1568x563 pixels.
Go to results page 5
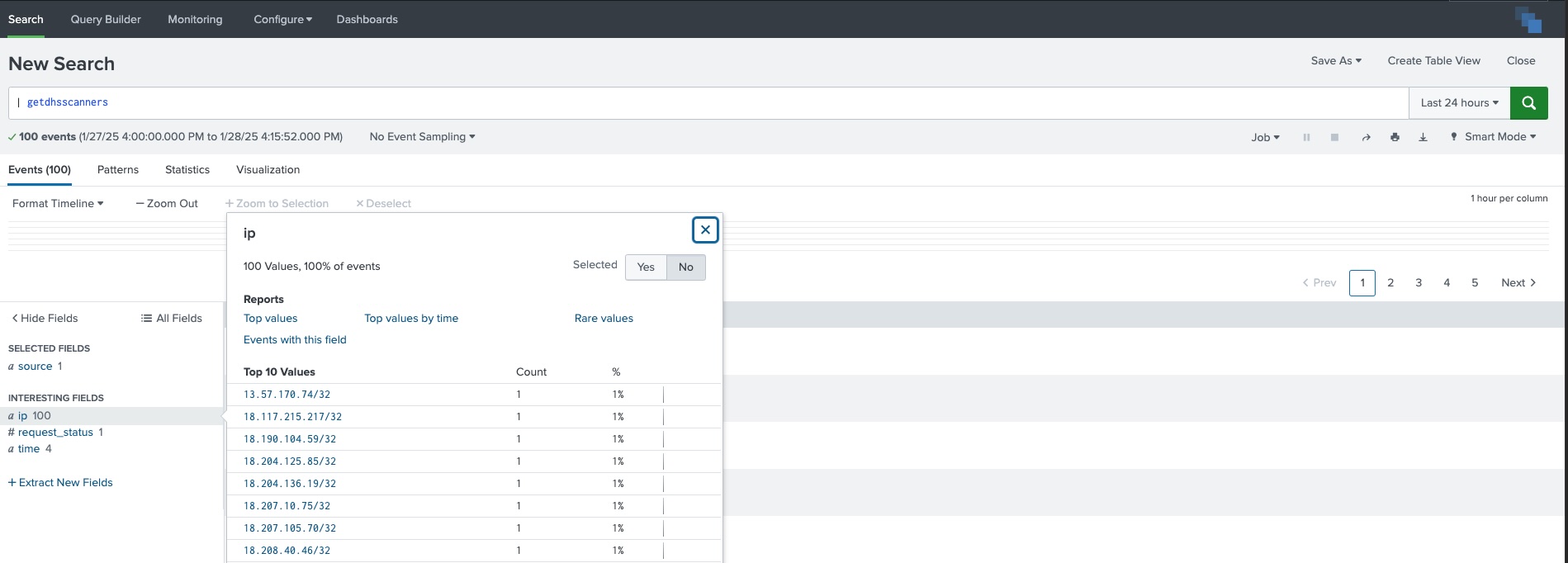pyautogui.click(x=1475, y=283)
